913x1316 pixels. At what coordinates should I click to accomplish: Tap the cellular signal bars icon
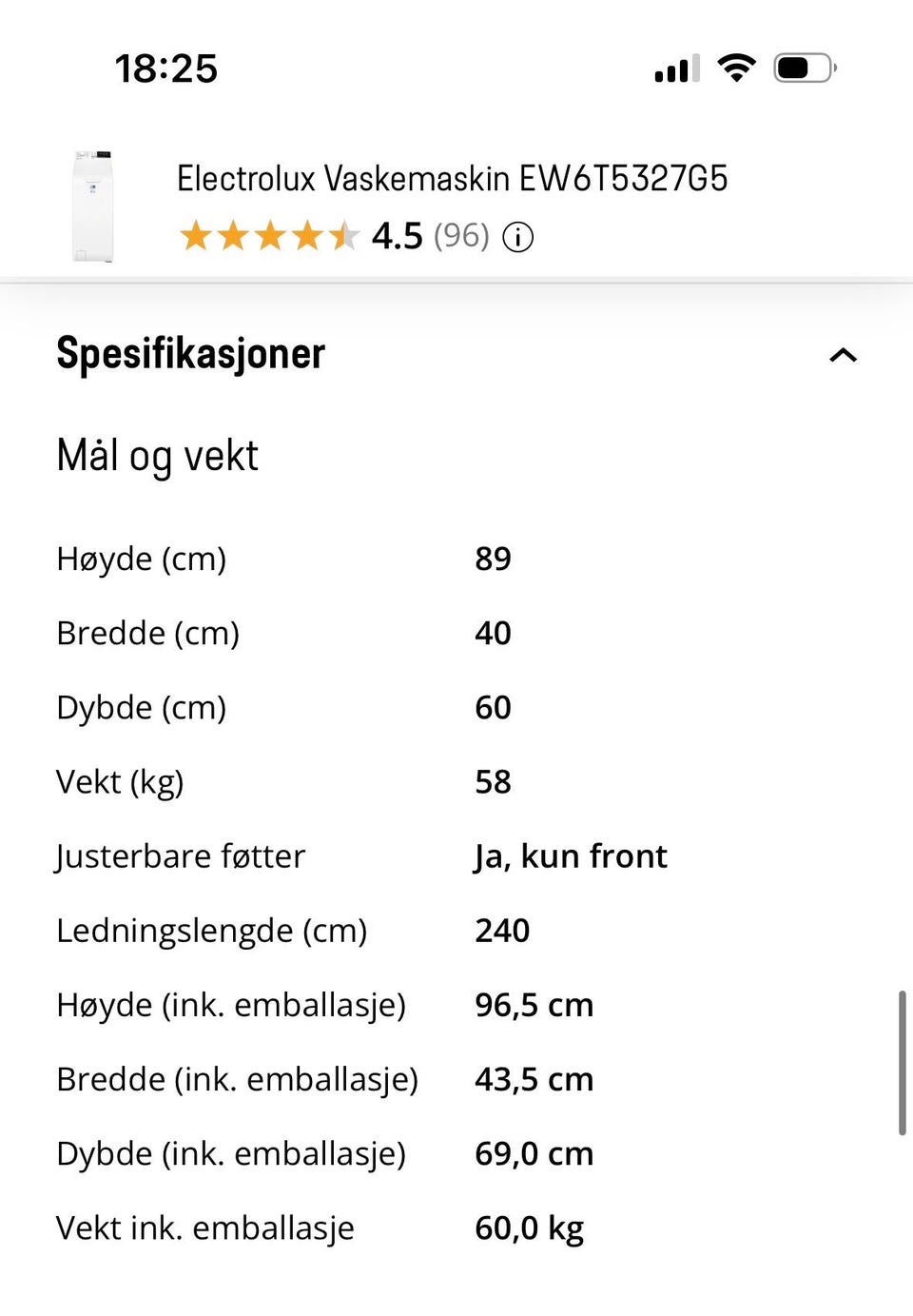pyautogui.click(x=677, y=69)
